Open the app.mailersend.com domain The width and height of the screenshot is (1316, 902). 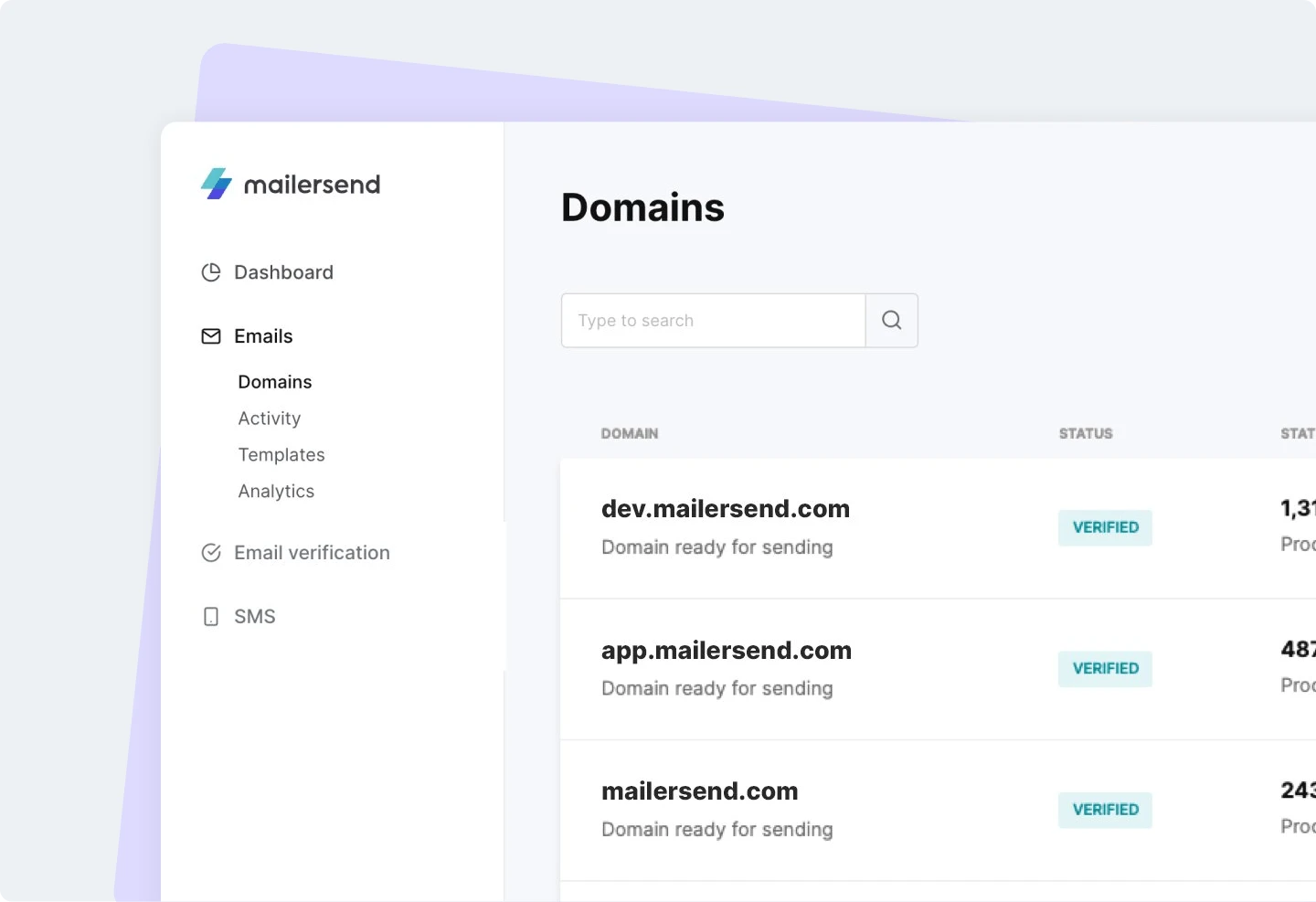pyautogui.click(x=727, y=651)
